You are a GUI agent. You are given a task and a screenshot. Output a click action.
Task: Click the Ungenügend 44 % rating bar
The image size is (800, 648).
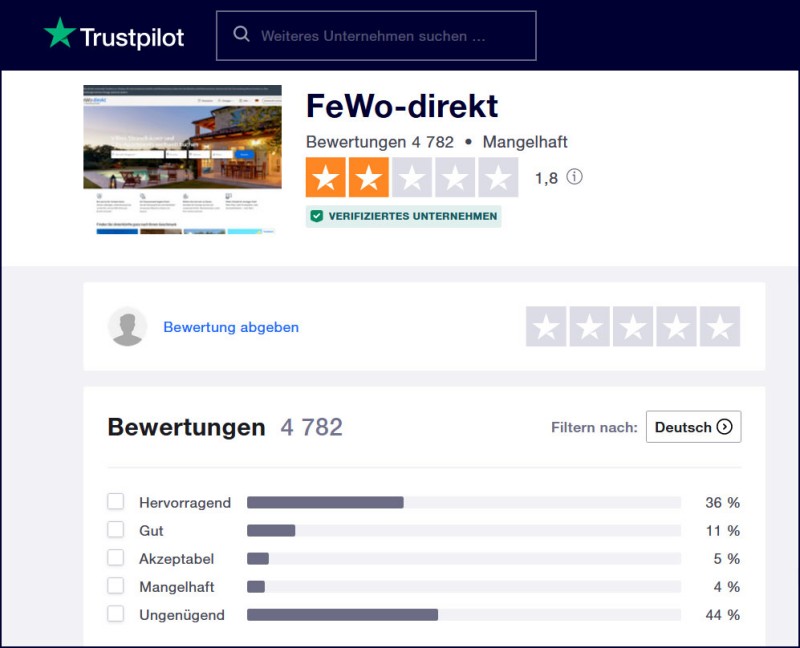click(x=464, y=615)
